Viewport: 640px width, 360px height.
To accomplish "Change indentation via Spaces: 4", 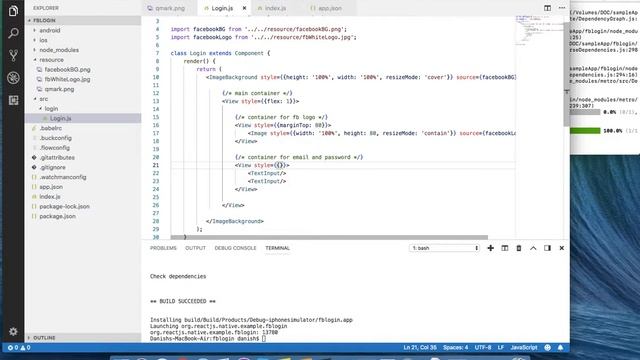I will 456,348.
